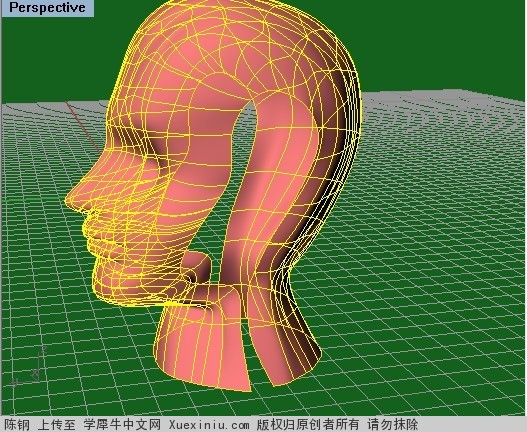Click the red X axis line on grid
This screenshot has width=527, height=432.
click(x=82, y=127)
